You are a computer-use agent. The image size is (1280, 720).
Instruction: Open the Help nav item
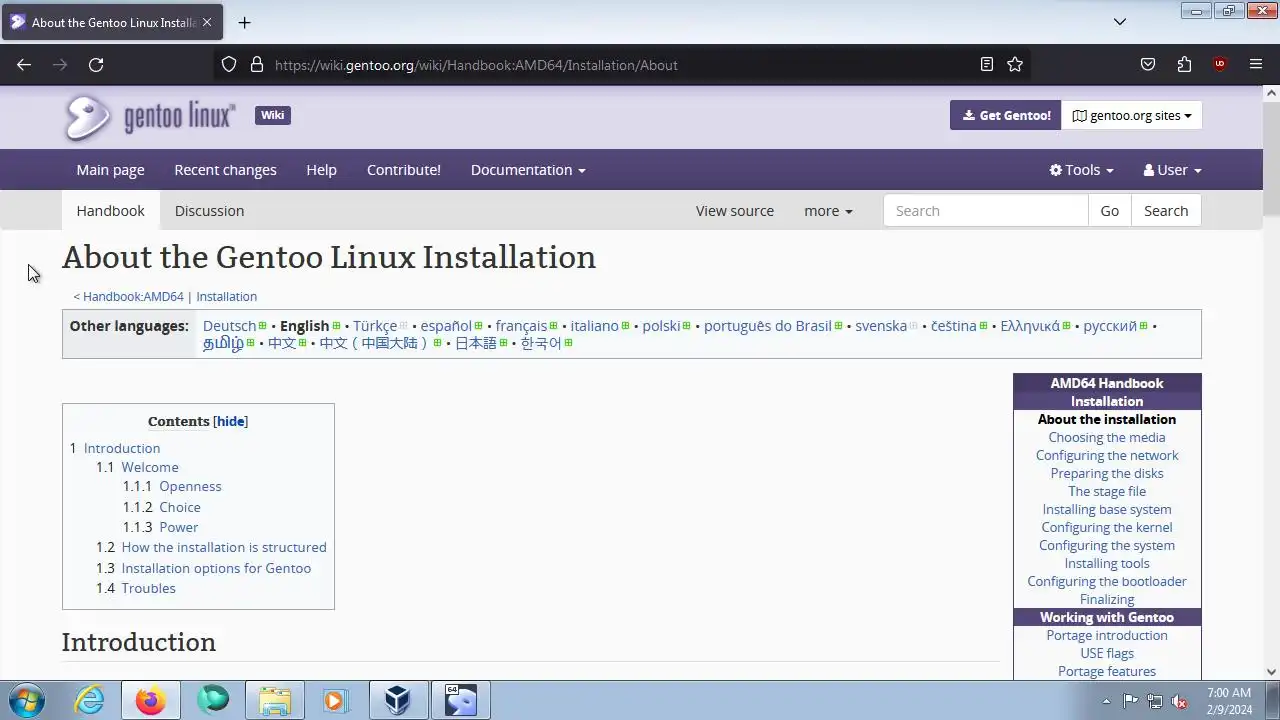point(321,170)
